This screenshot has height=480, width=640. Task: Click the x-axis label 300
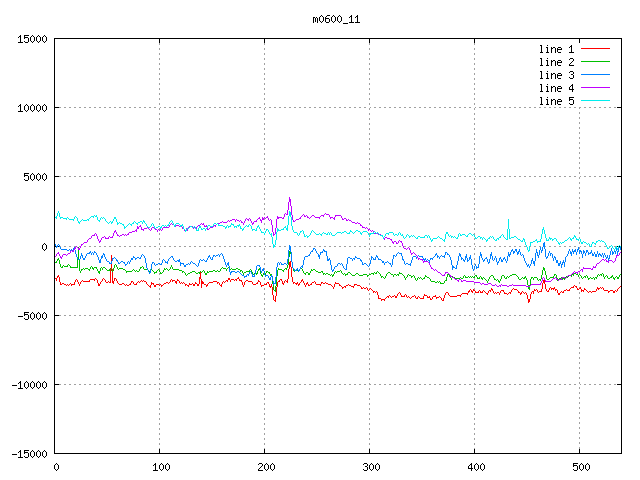[x=371, y=467]
